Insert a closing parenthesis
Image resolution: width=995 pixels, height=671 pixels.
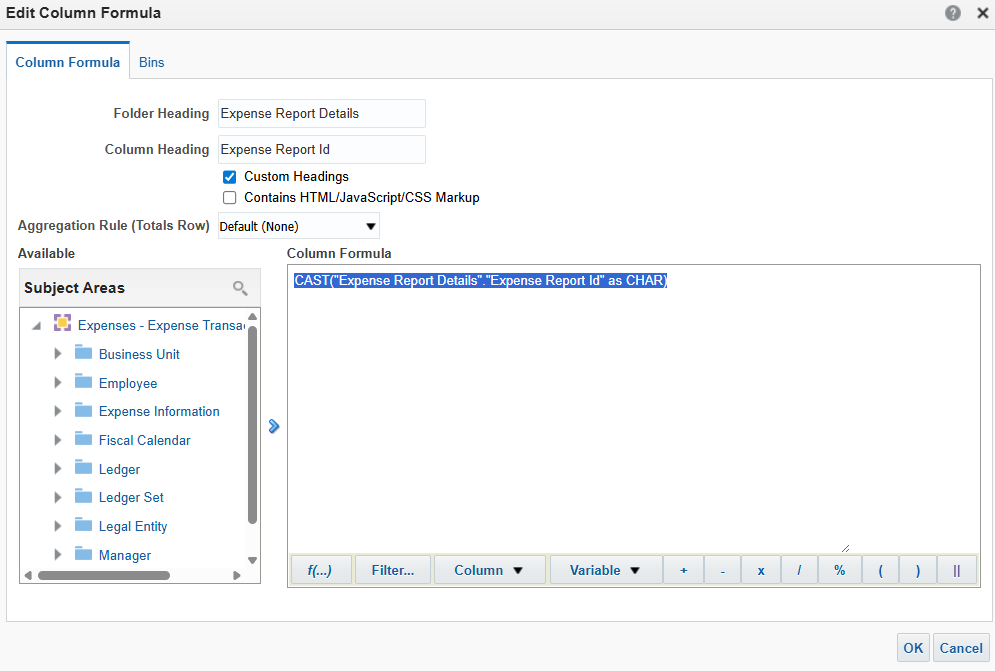[x=918, y=570]
